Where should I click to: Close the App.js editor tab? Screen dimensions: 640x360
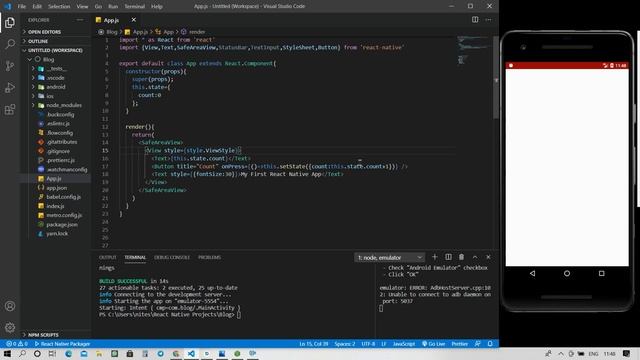point(133,20)
